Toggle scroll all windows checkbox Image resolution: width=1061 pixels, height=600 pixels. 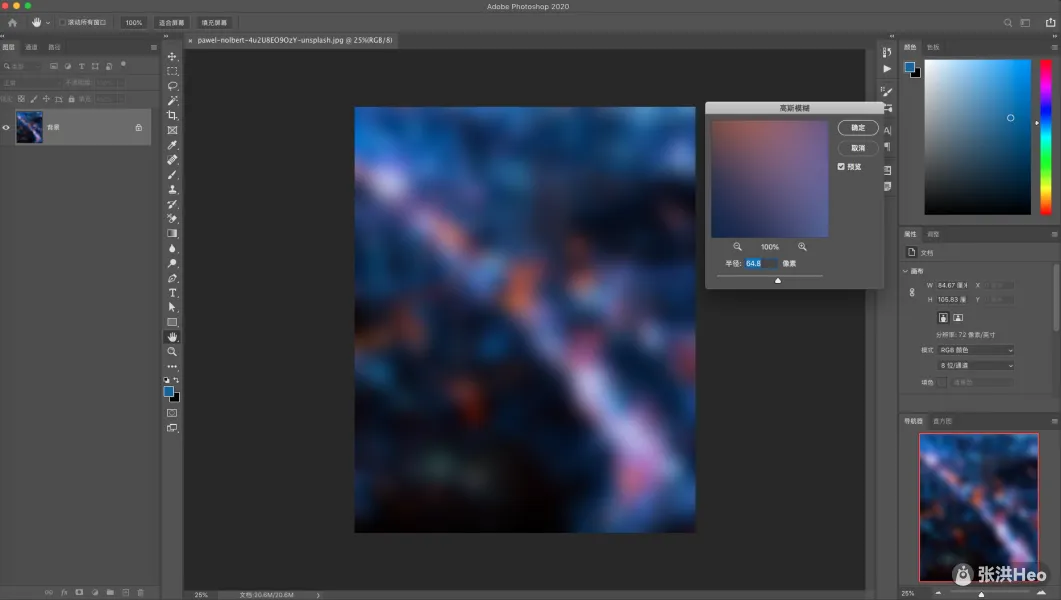tap(62, 22)
